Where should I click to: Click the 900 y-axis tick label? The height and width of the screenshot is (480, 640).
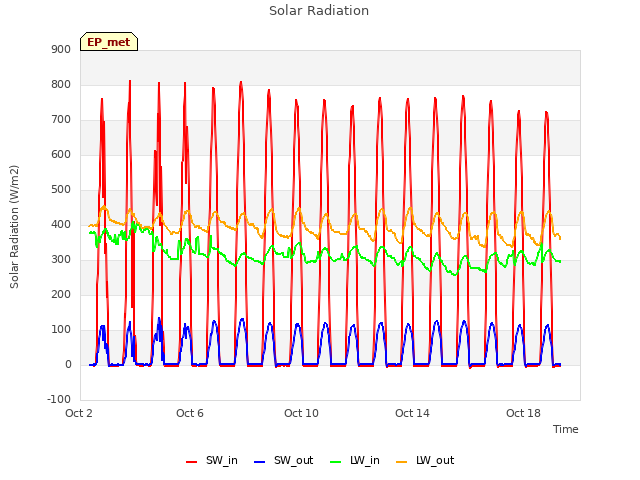tap(61, 49)
